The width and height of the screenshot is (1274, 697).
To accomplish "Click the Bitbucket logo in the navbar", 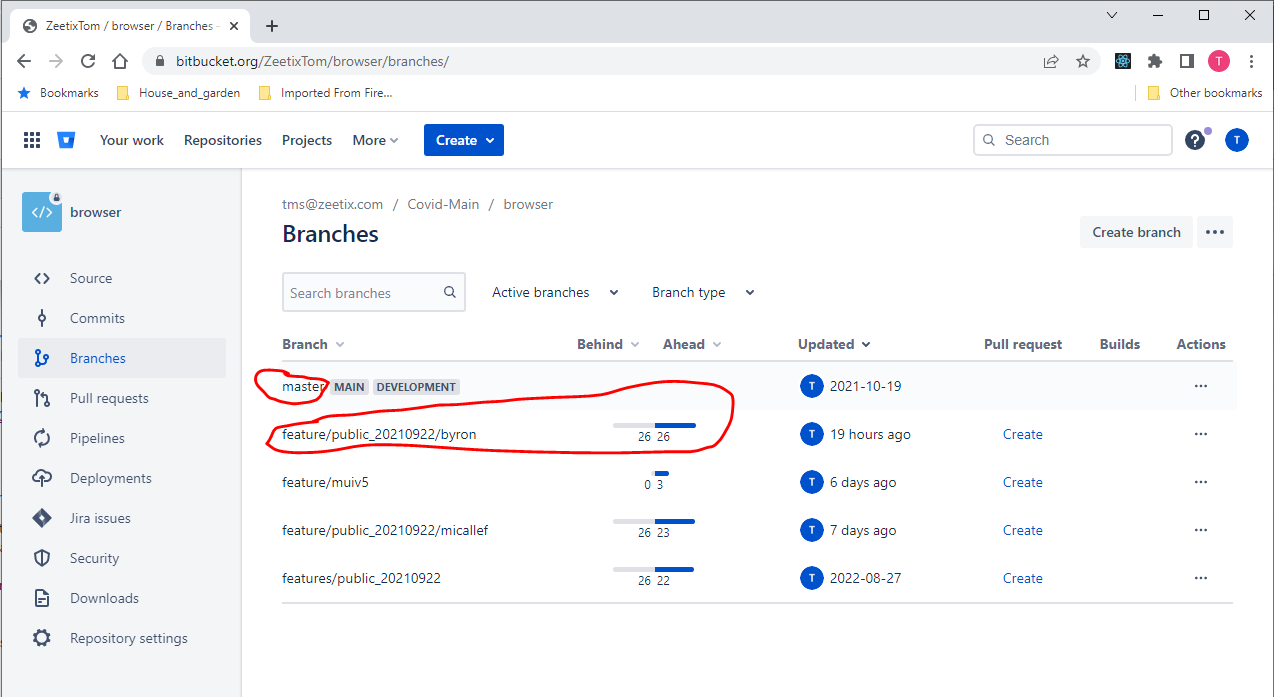I will [x=66, y=140].
